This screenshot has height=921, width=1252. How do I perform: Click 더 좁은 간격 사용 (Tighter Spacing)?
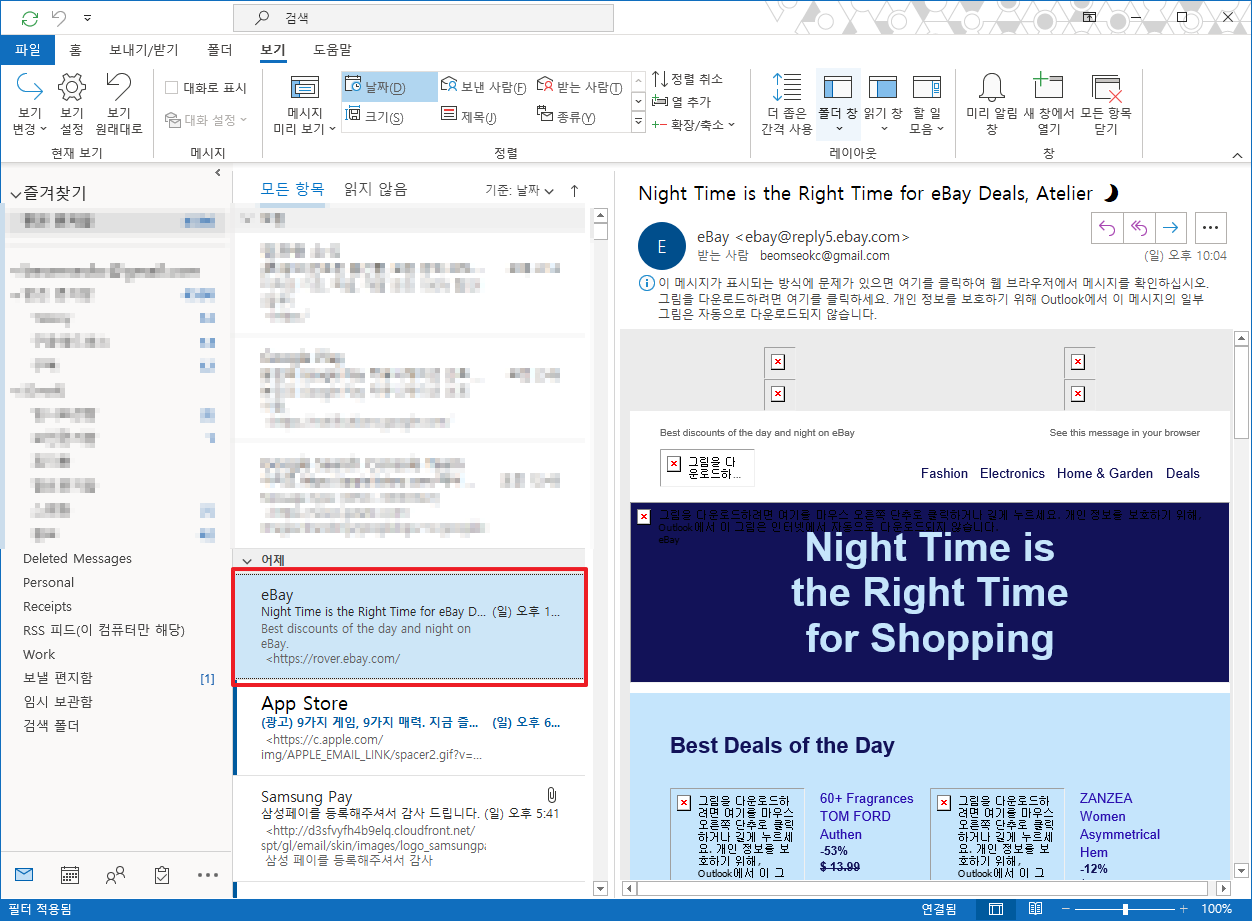pyautogui.click(x=787, y=105)
